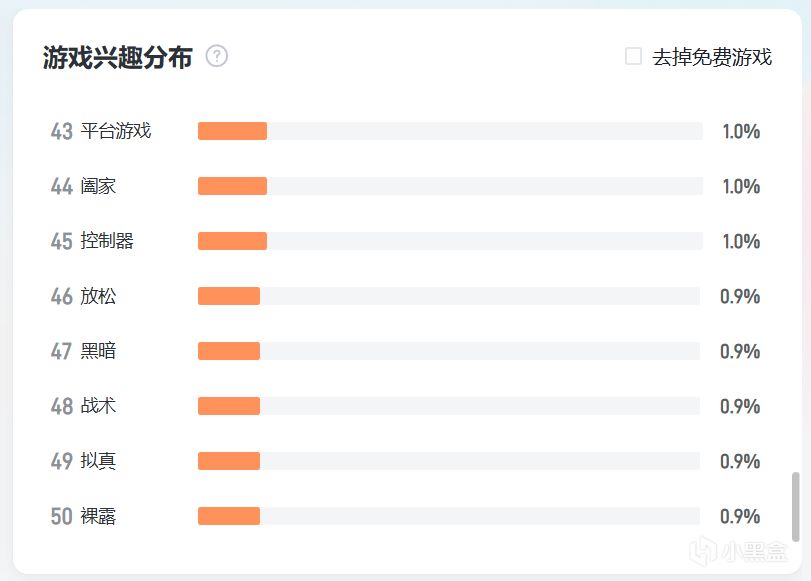Click the 去掉免费游戏 label text

tap(712, 57)
